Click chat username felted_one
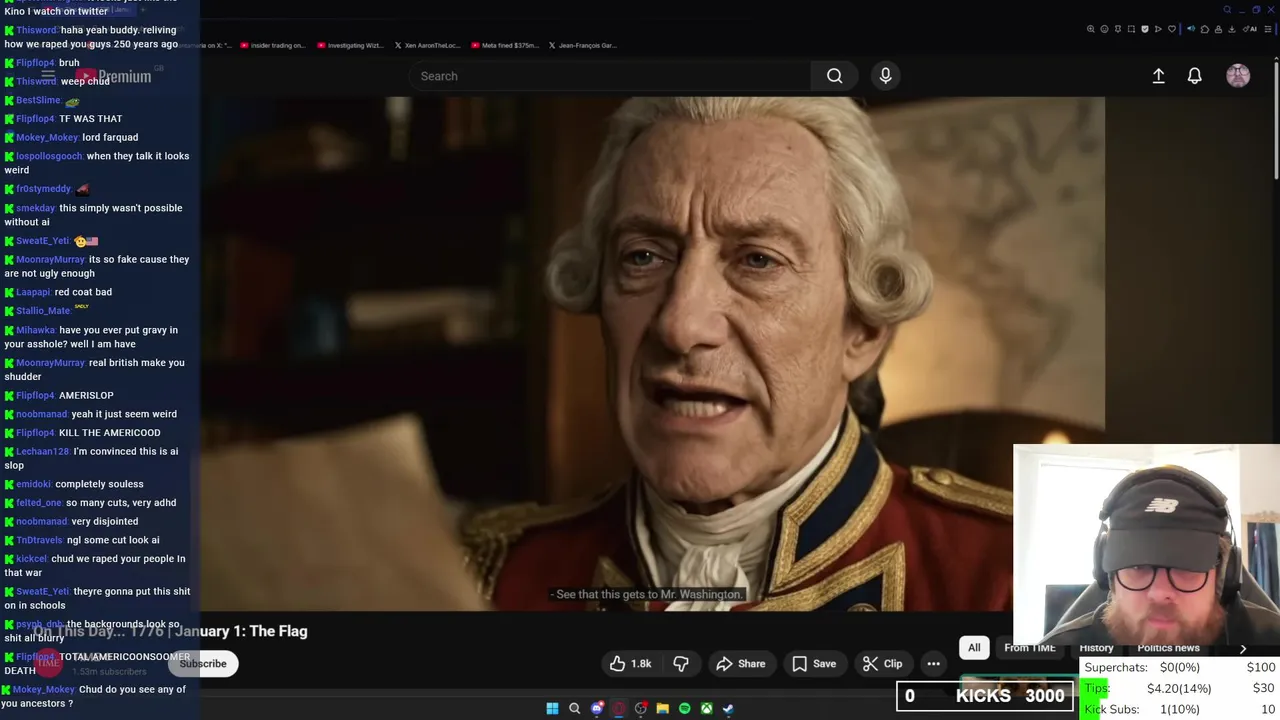The height and width of the screenshot is (720, 1280). [x=39, y=503]
